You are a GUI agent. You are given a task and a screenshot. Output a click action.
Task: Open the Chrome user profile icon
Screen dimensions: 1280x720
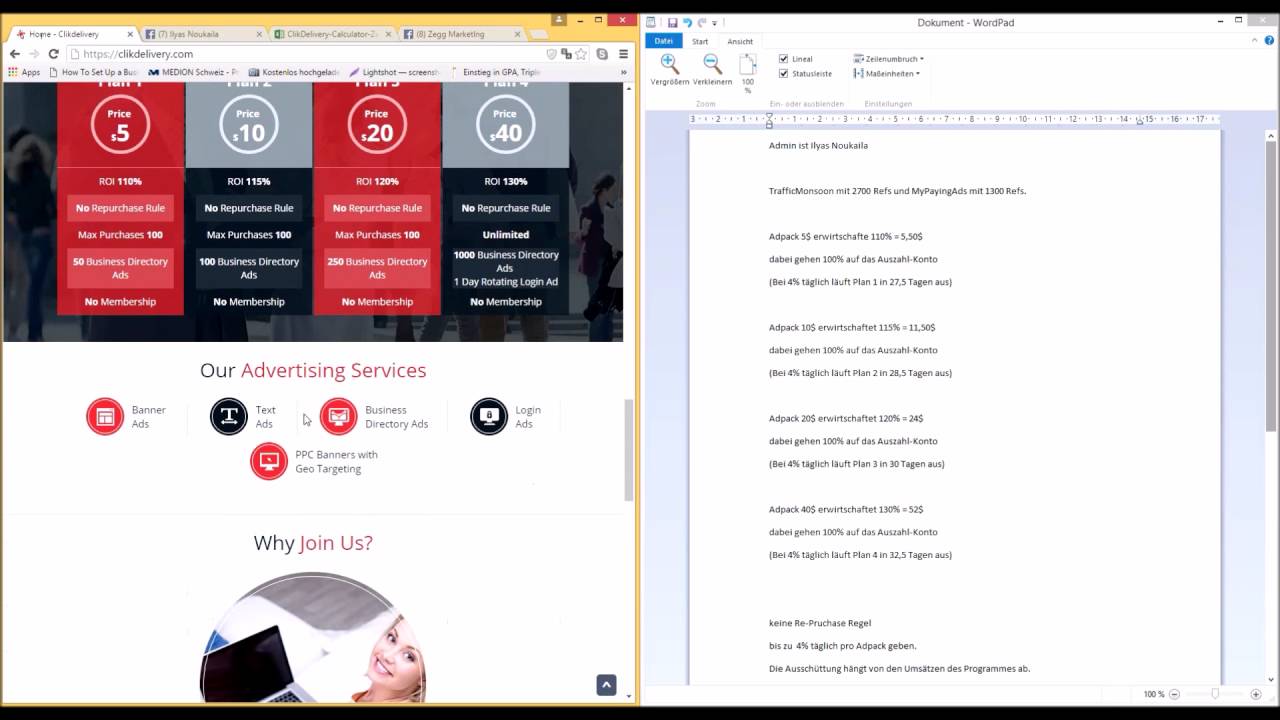pyautogui.click(x=560, y=19)
